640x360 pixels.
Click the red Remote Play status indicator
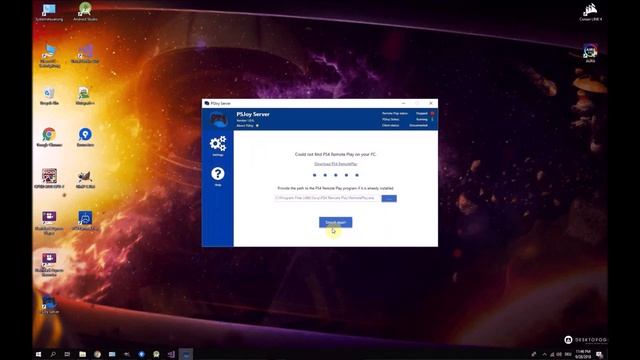point(432,113)
